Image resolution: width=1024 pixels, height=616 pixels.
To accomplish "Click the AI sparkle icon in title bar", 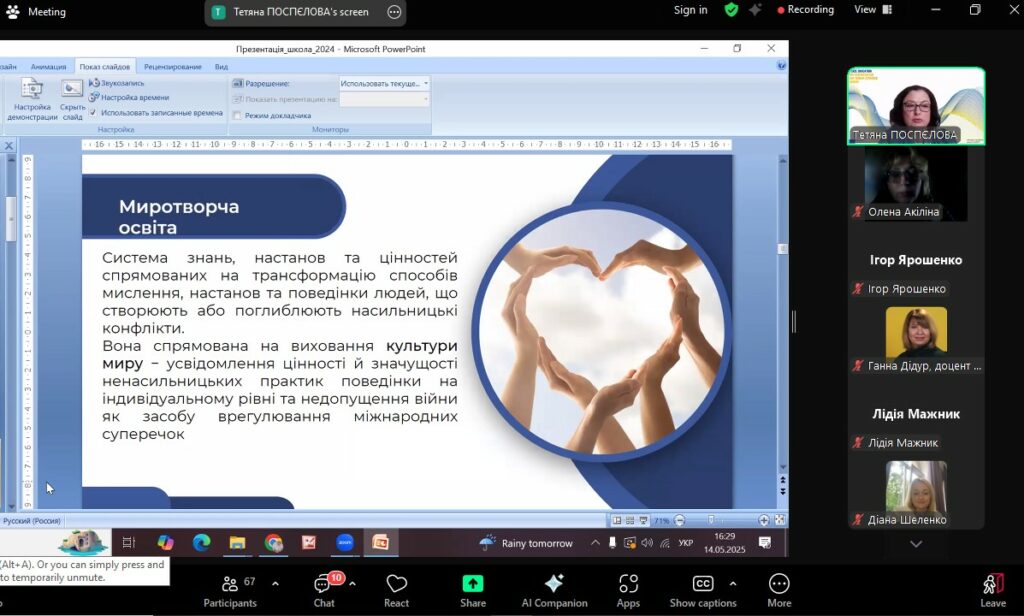I will click(x=755, y=10).
